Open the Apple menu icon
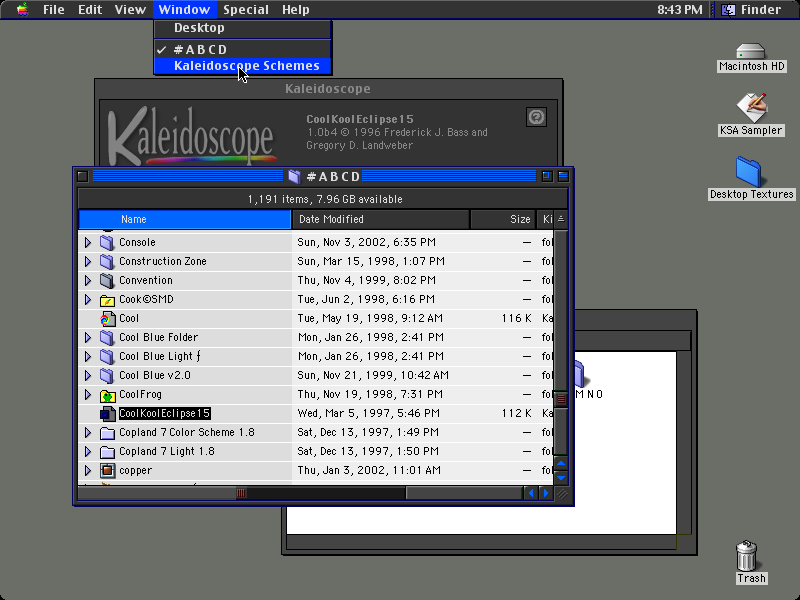 click(22, 9)
